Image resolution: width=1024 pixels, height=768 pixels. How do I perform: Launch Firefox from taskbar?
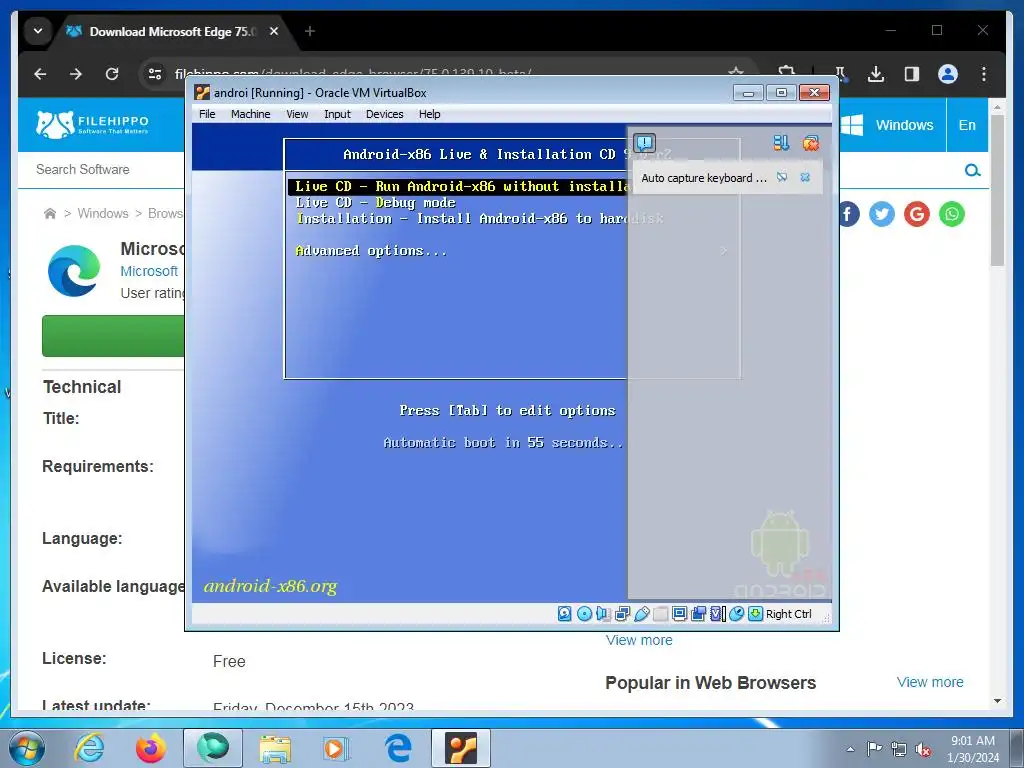(x=151, y=748)
